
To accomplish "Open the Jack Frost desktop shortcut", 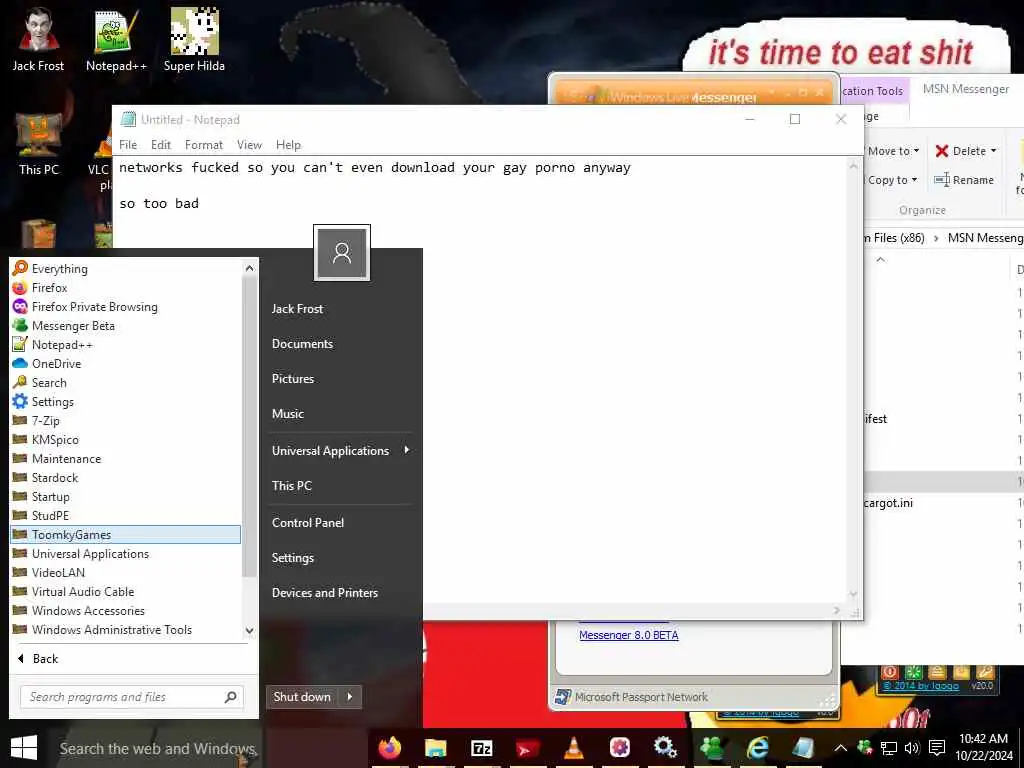I will pos(39,40).
